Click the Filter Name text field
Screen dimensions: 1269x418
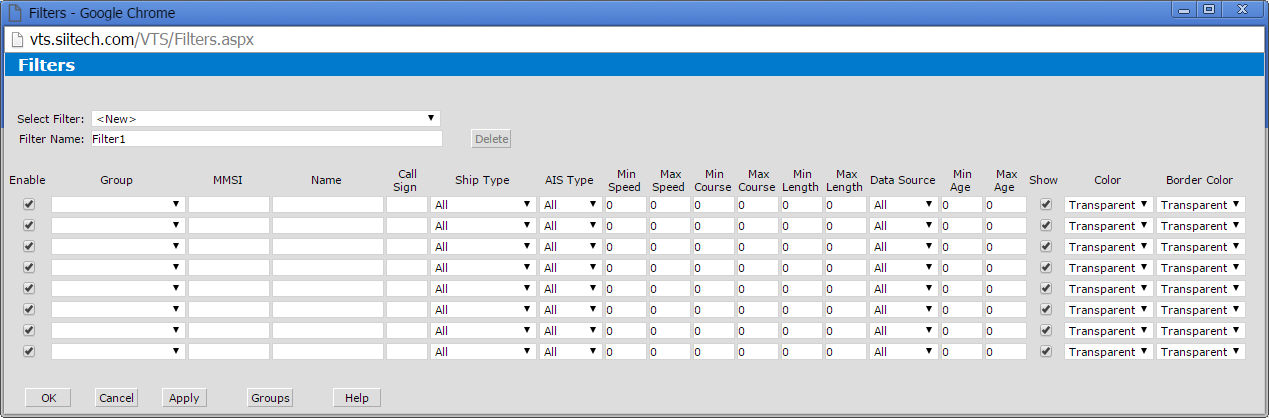[x=266, y=139]
